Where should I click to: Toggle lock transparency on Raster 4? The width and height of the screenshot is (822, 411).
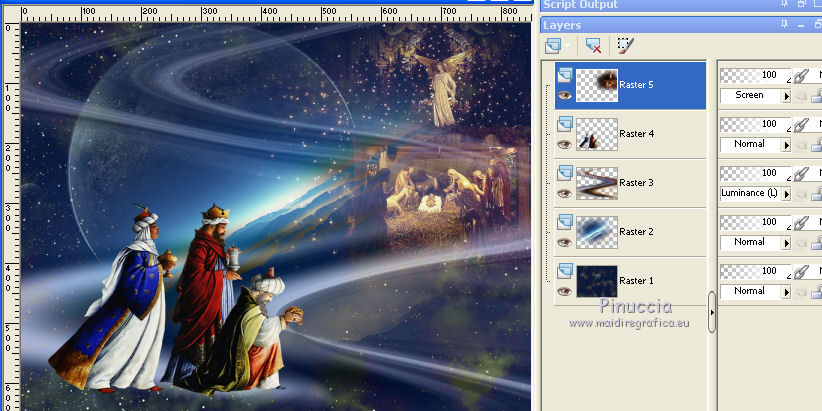[817, 145]
